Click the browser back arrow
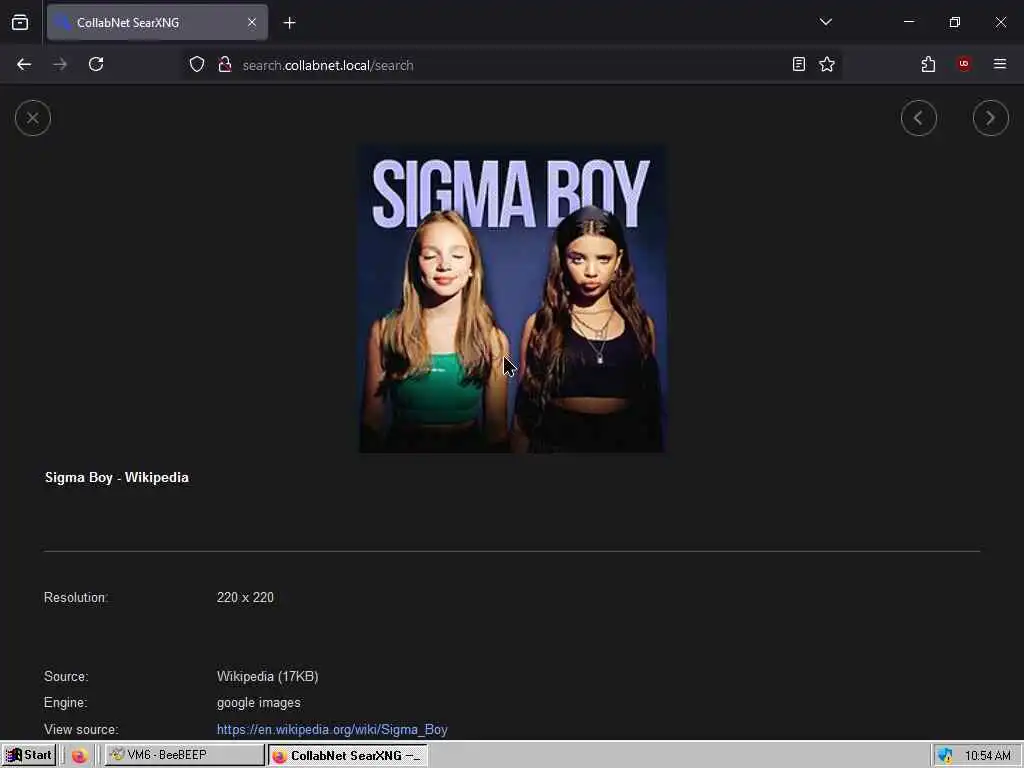Screen dimensions: 1024x768 (24, 65)
